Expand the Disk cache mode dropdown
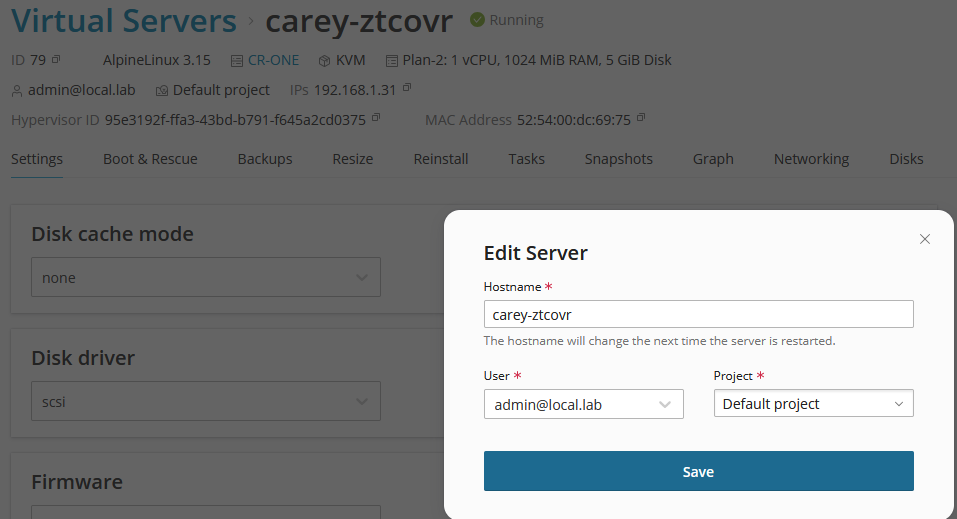This screenshot has width=957, height=519. click(x=206, y=277)
